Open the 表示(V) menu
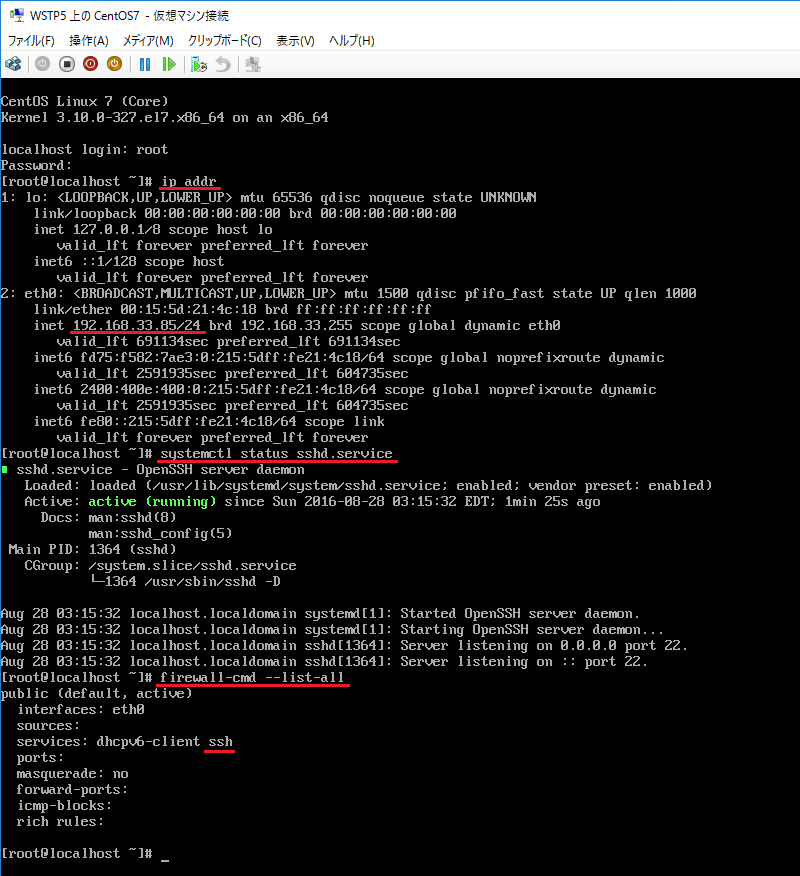Viewport: 800px width, 876px height. pos(296,41)
